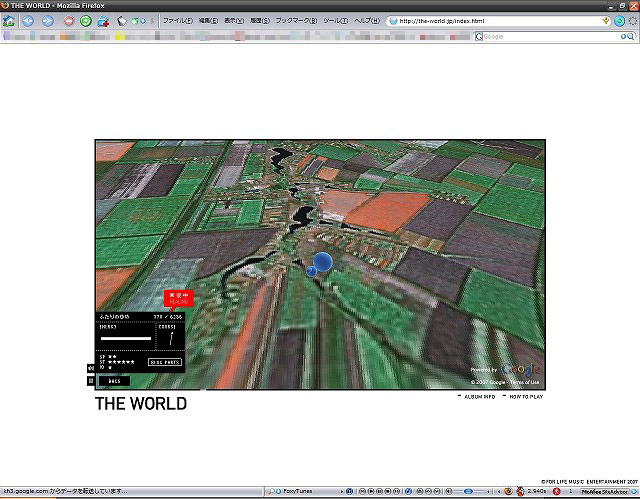Open the ツール(T) menu
Screen dimensions: 640x499
(336, 20)
